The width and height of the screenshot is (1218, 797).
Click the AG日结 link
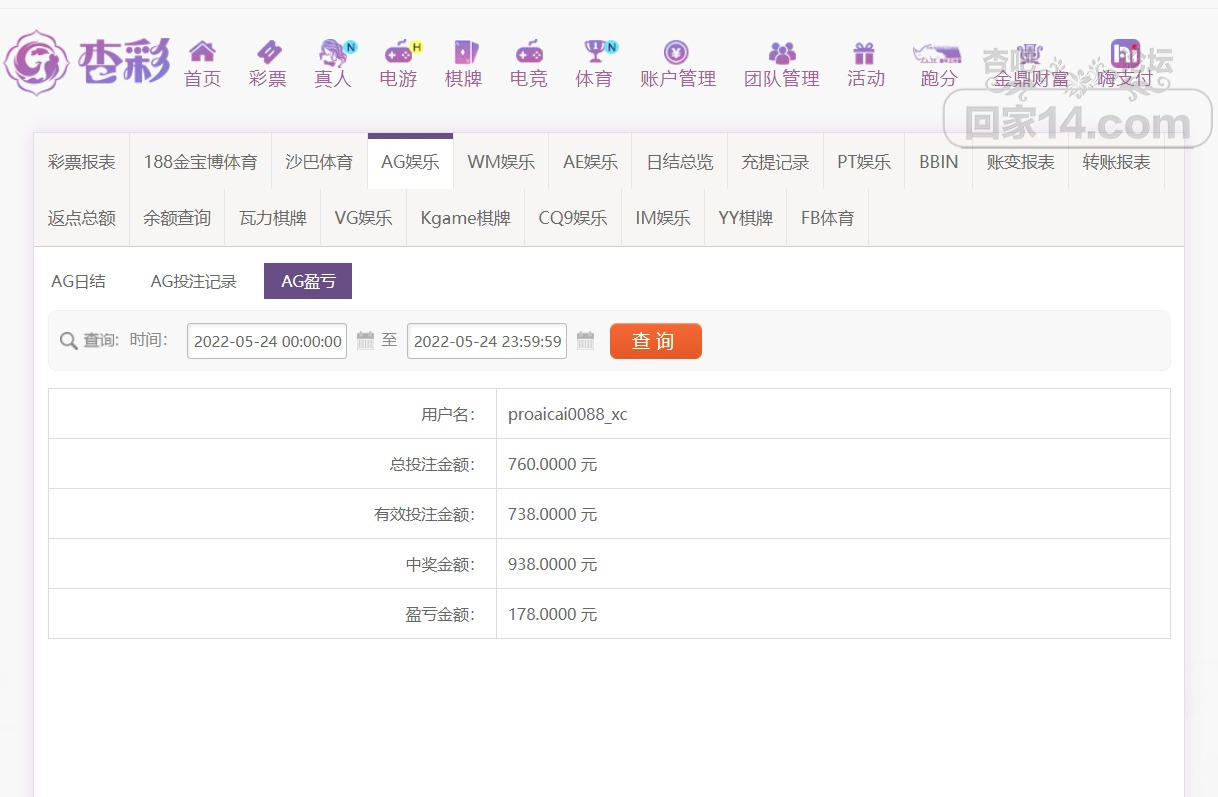(x=78, y=282)
